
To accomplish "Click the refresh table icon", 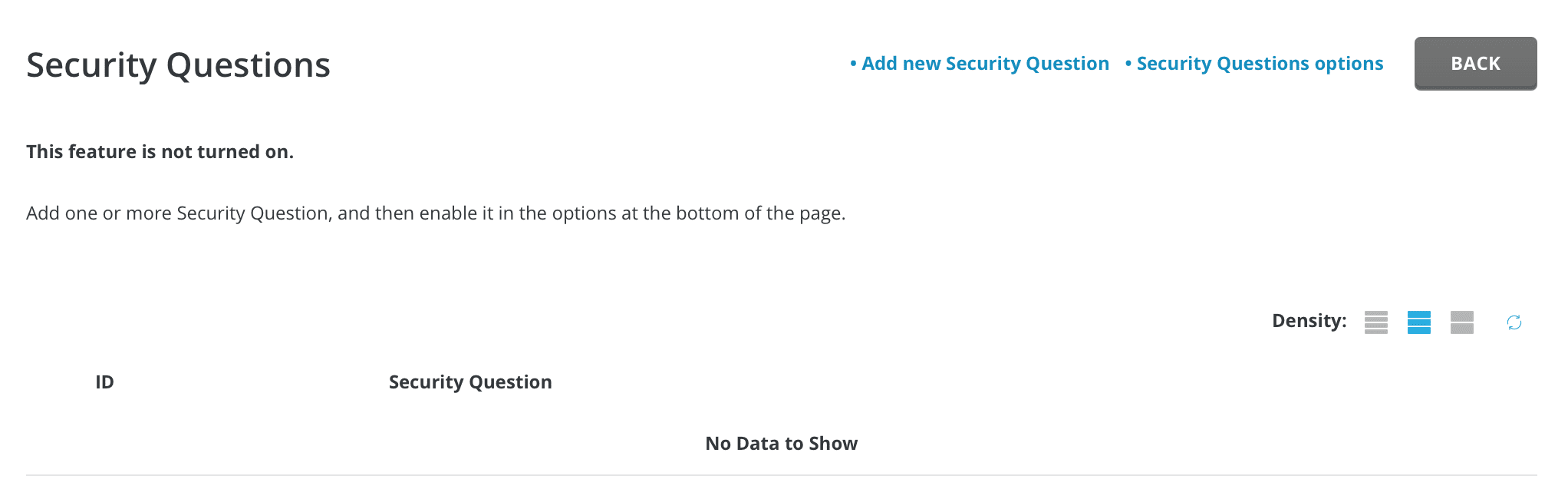I will tap(1514, 322).
